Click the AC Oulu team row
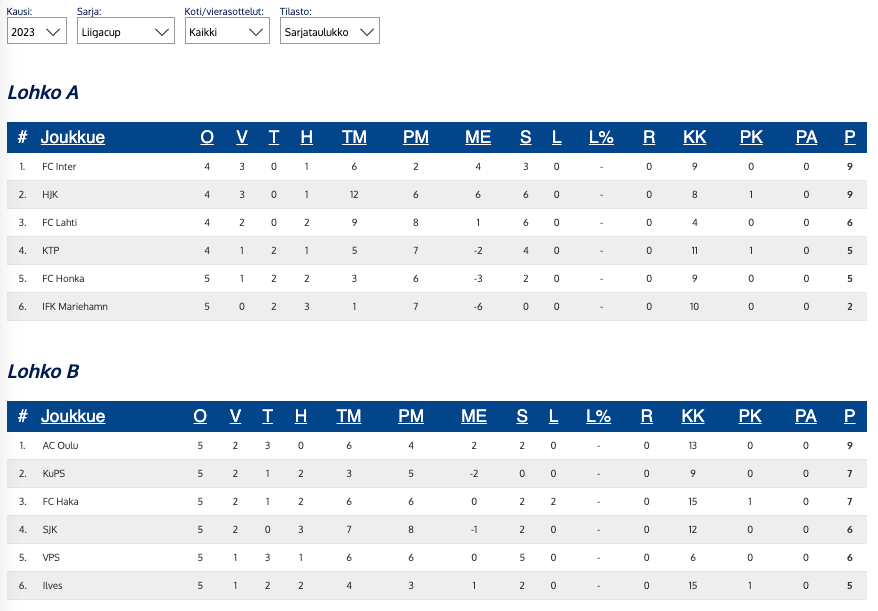878x611 pixels. click(60, 446)
